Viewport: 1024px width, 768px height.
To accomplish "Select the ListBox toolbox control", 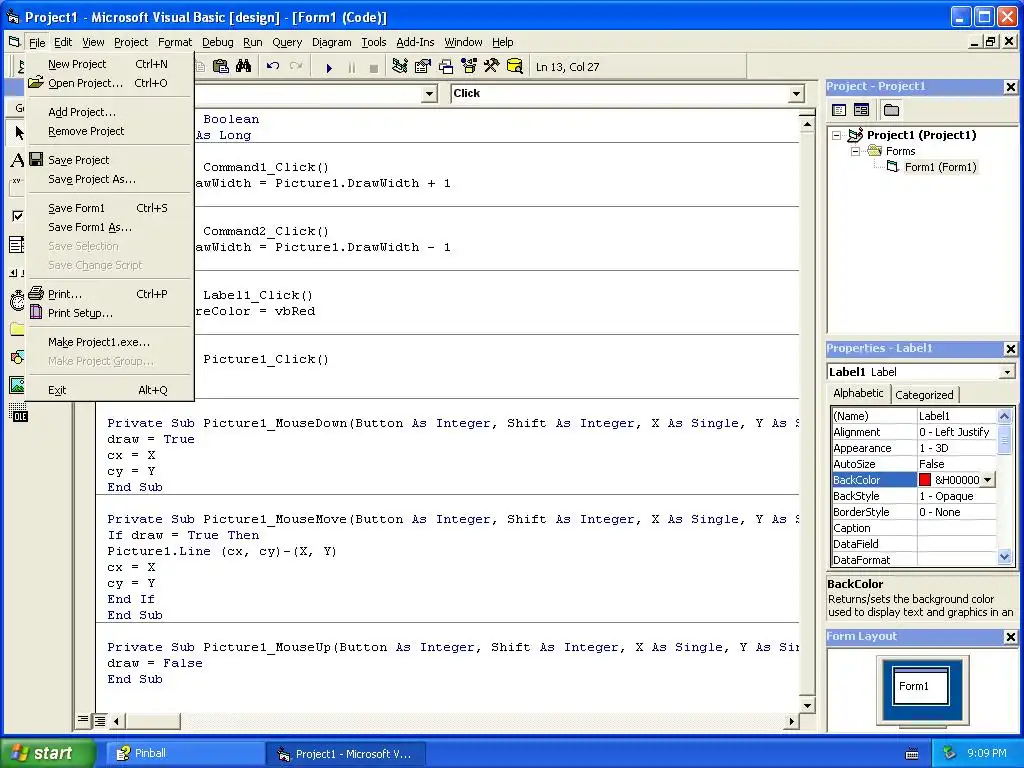I will [x=17, y=245].
